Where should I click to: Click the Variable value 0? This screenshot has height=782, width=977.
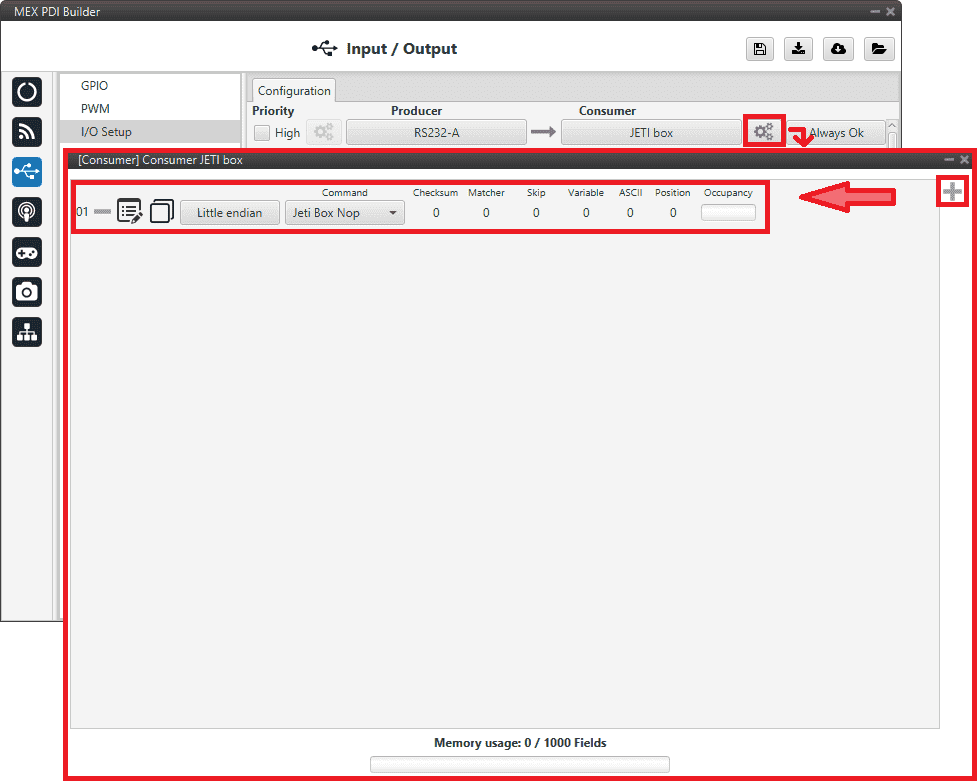tap(586, 212)
